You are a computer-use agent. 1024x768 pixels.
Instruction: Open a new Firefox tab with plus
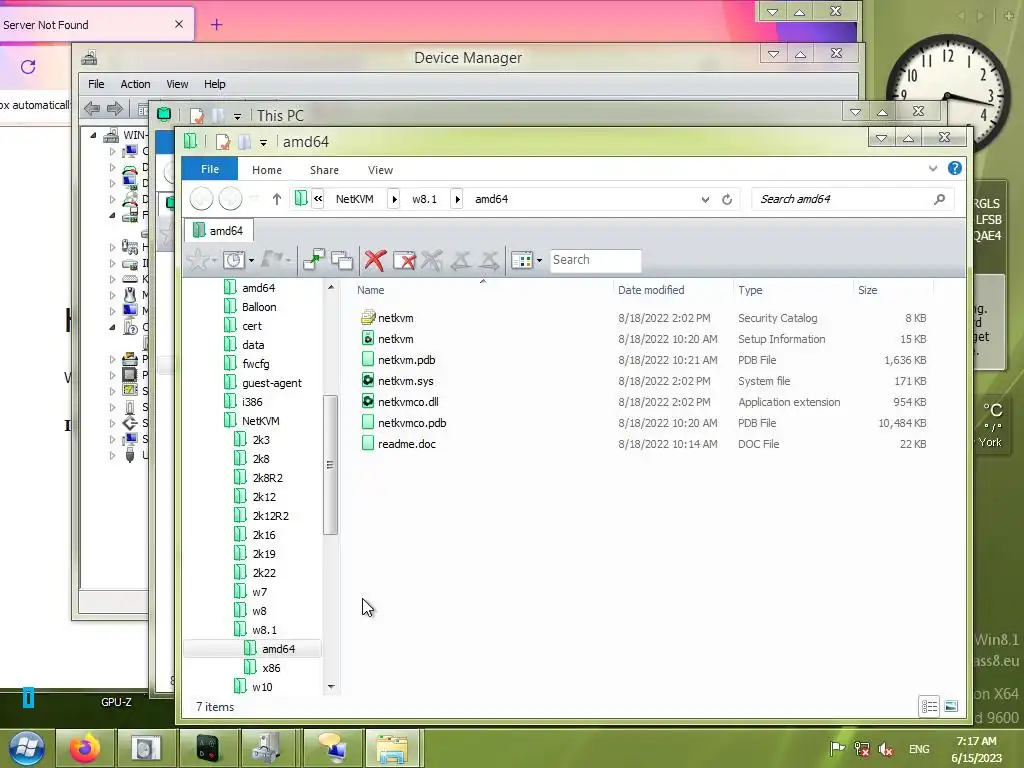[x=217, y=25]
